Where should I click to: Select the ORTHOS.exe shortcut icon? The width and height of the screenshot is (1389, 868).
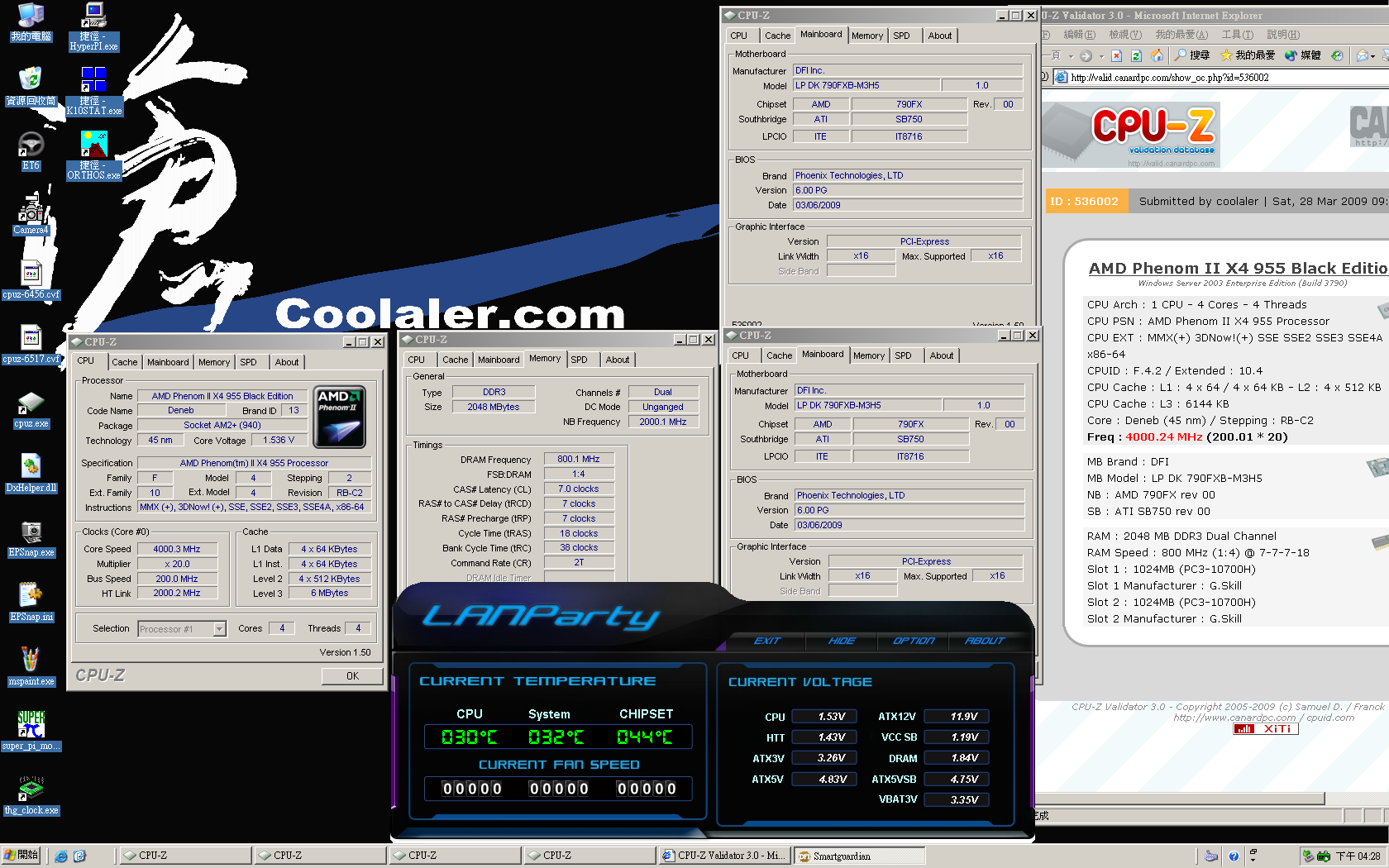tap(93, 156)
